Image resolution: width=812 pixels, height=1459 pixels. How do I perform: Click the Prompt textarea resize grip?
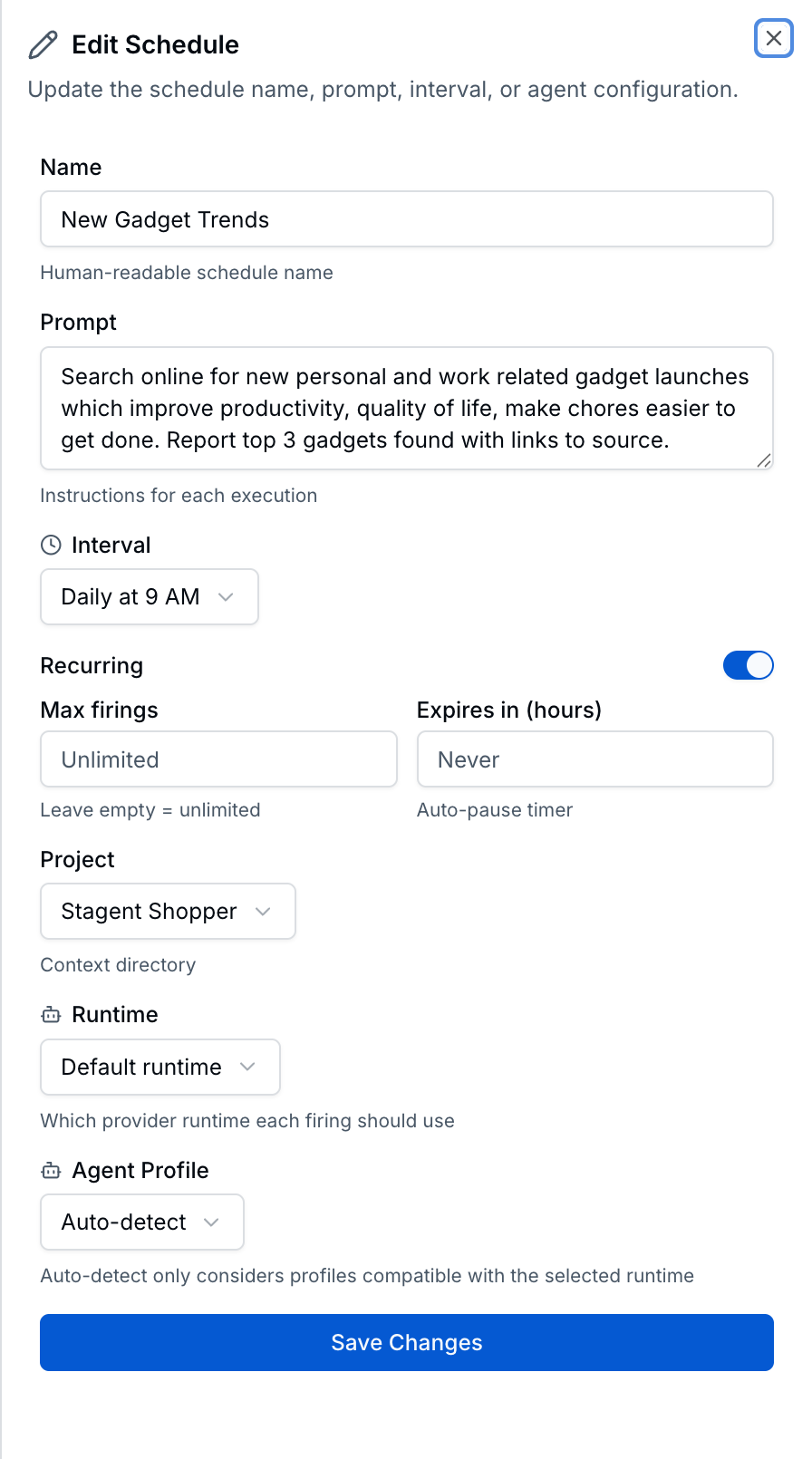pos(764,461)
